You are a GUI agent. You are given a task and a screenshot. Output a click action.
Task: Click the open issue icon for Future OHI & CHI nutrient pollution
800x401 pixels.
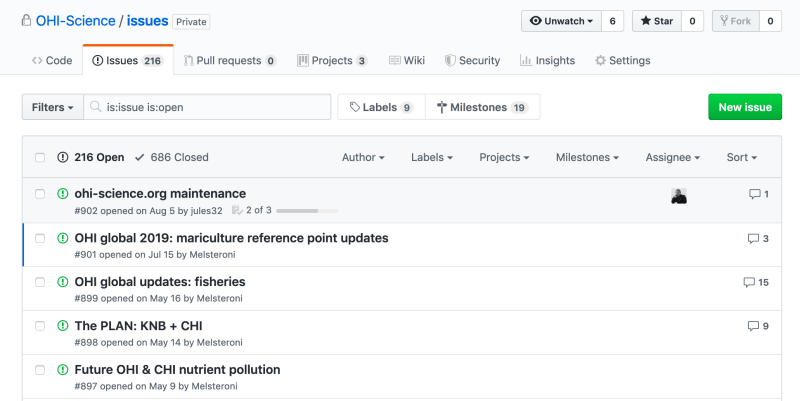pyautogui.click(x=63, y=370)
